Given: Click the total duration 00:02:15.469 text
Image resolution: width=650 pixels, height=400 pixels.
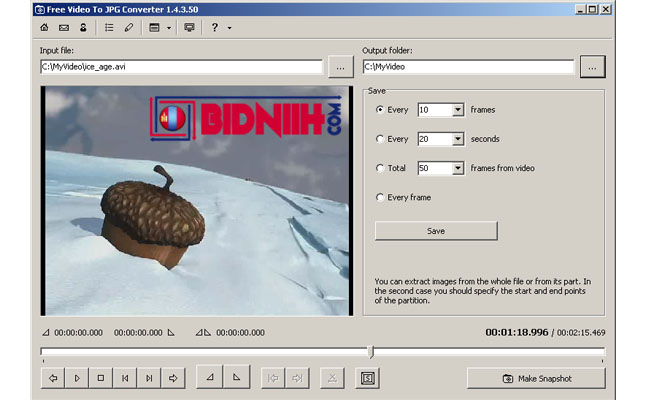Looking at the screenshot, I should (581, 332).
